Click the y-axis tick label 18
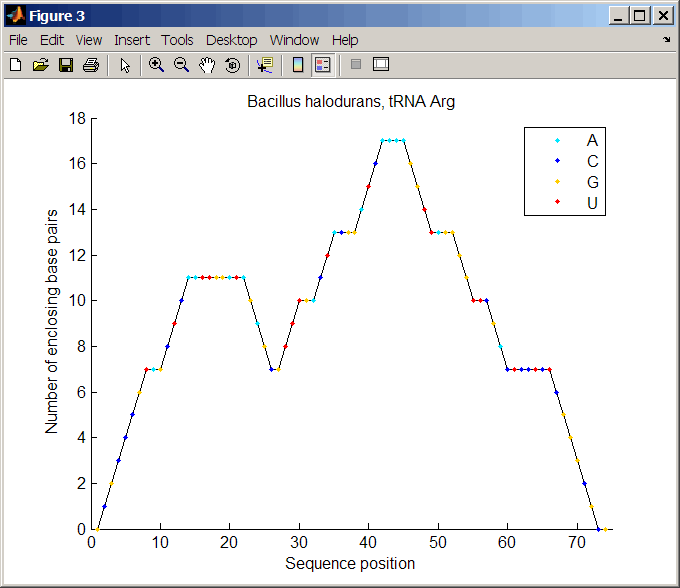Image resolution: width=680 pixels, height=588 pixels. [x=77, y=118]
